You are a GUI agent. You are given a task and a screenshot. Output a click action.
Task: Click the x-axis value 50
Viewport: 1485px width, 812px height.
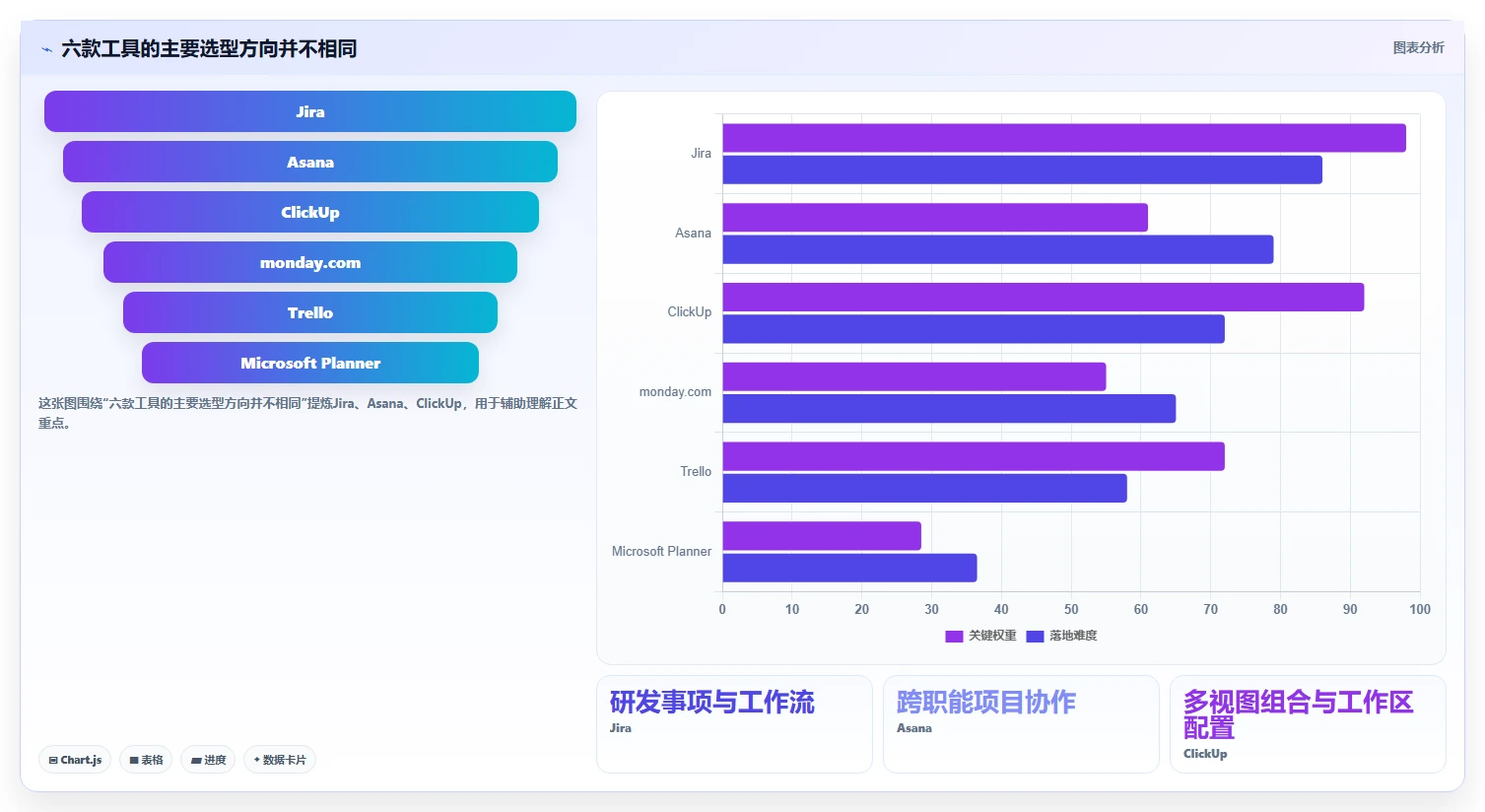coord(1071,610)
